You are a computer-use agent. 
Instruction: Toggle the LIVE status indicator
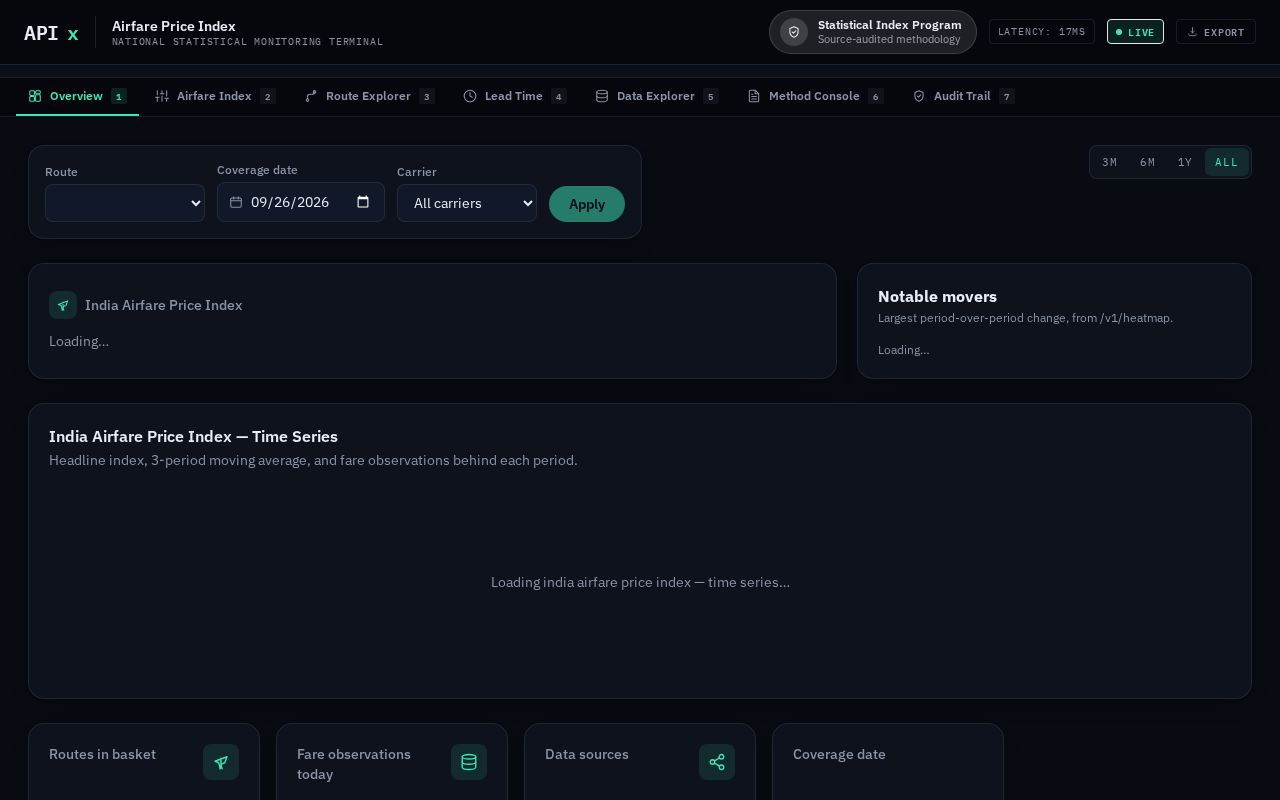(x=1135, y=32)
